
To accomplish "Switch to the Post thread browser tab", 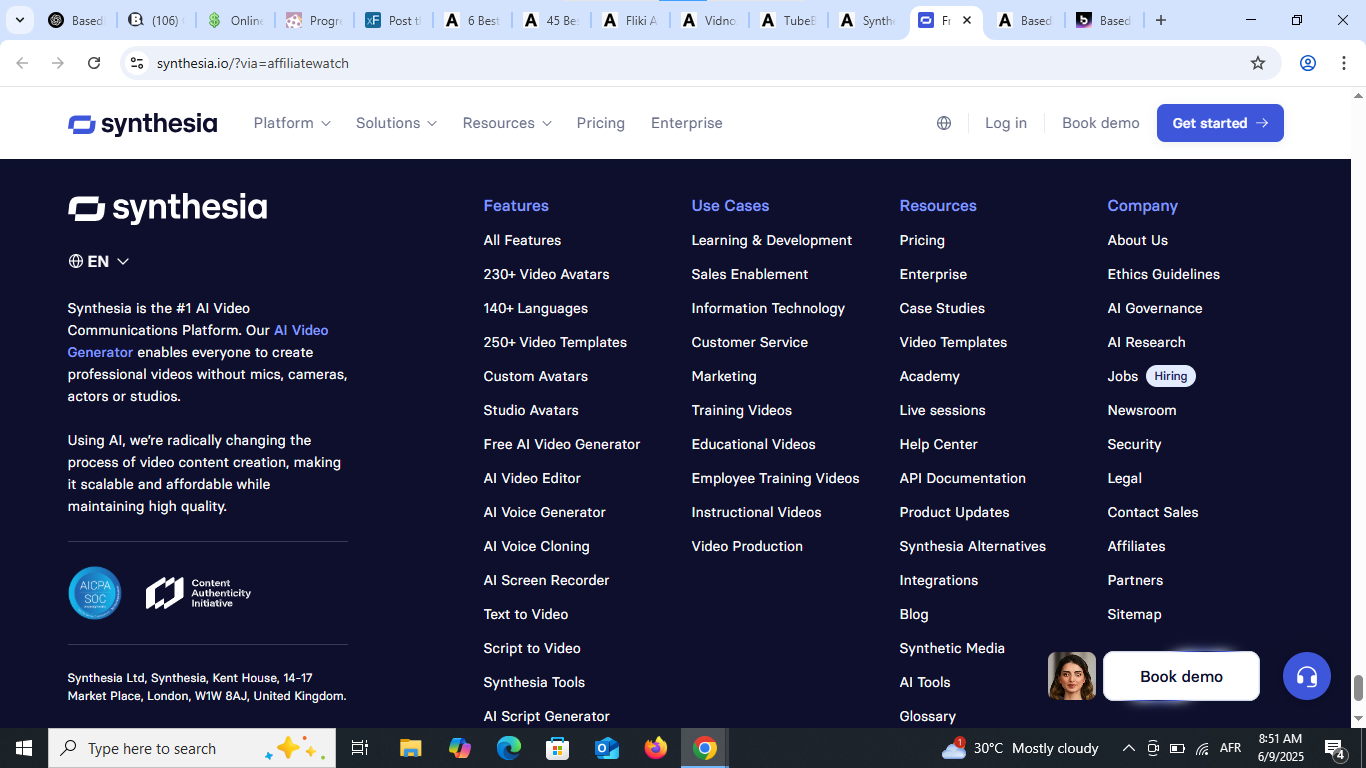I will tap(392, 20).
